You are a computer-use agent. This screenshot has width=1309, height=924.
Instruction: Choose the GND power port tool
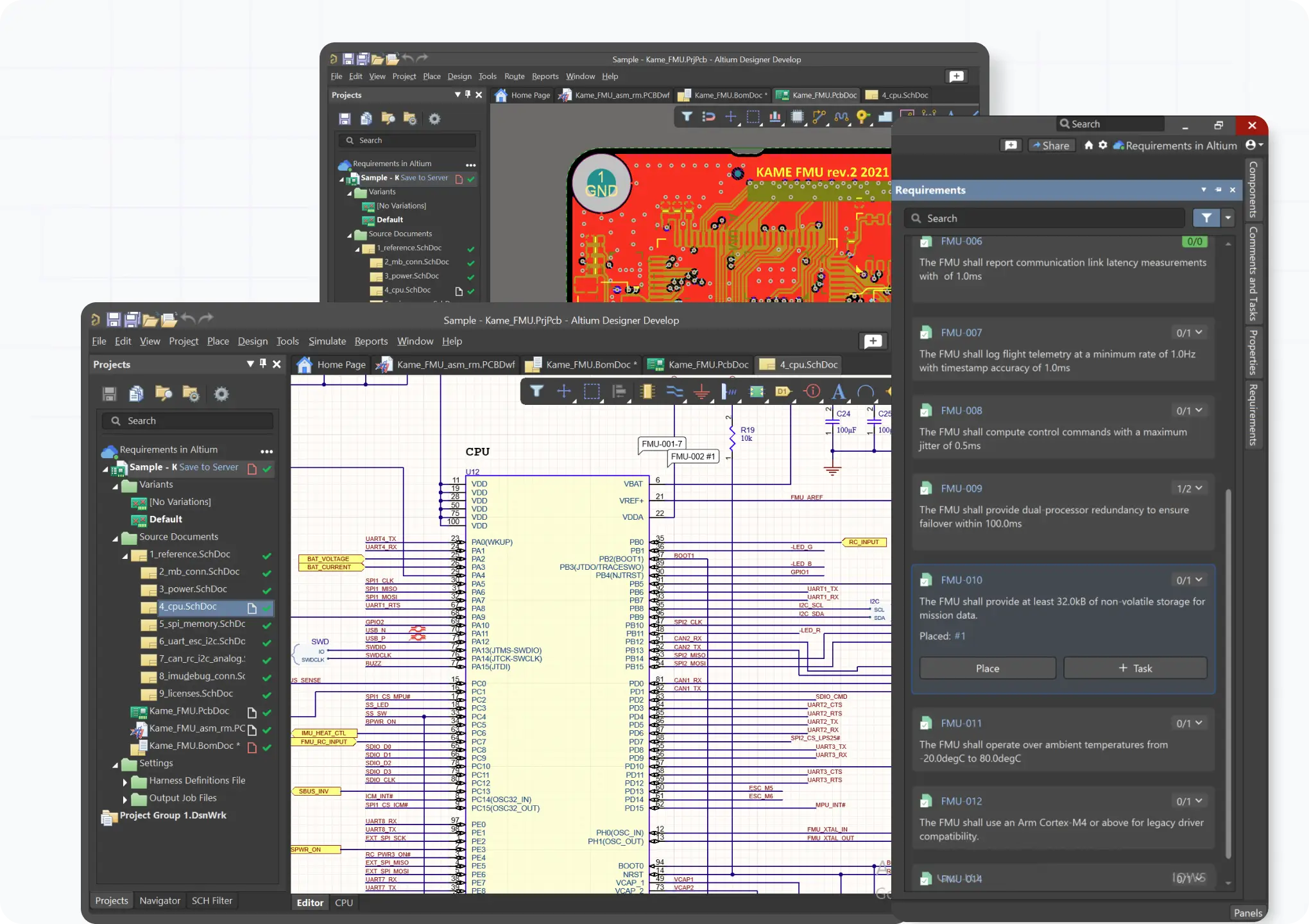coord(702,391)
